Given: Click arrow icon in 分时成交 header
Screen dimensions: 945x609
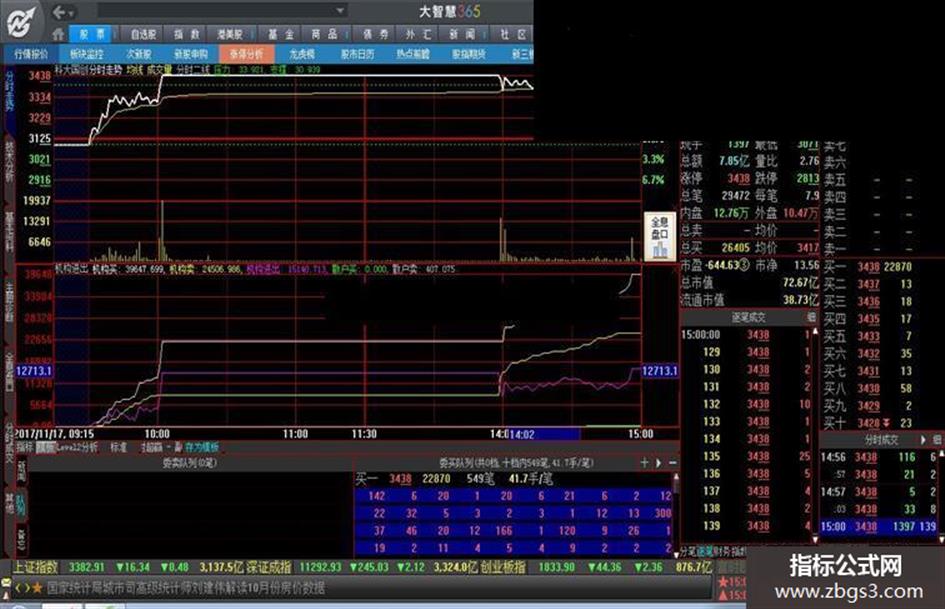Looking at the screenshot, I should [x=923, y=440].
